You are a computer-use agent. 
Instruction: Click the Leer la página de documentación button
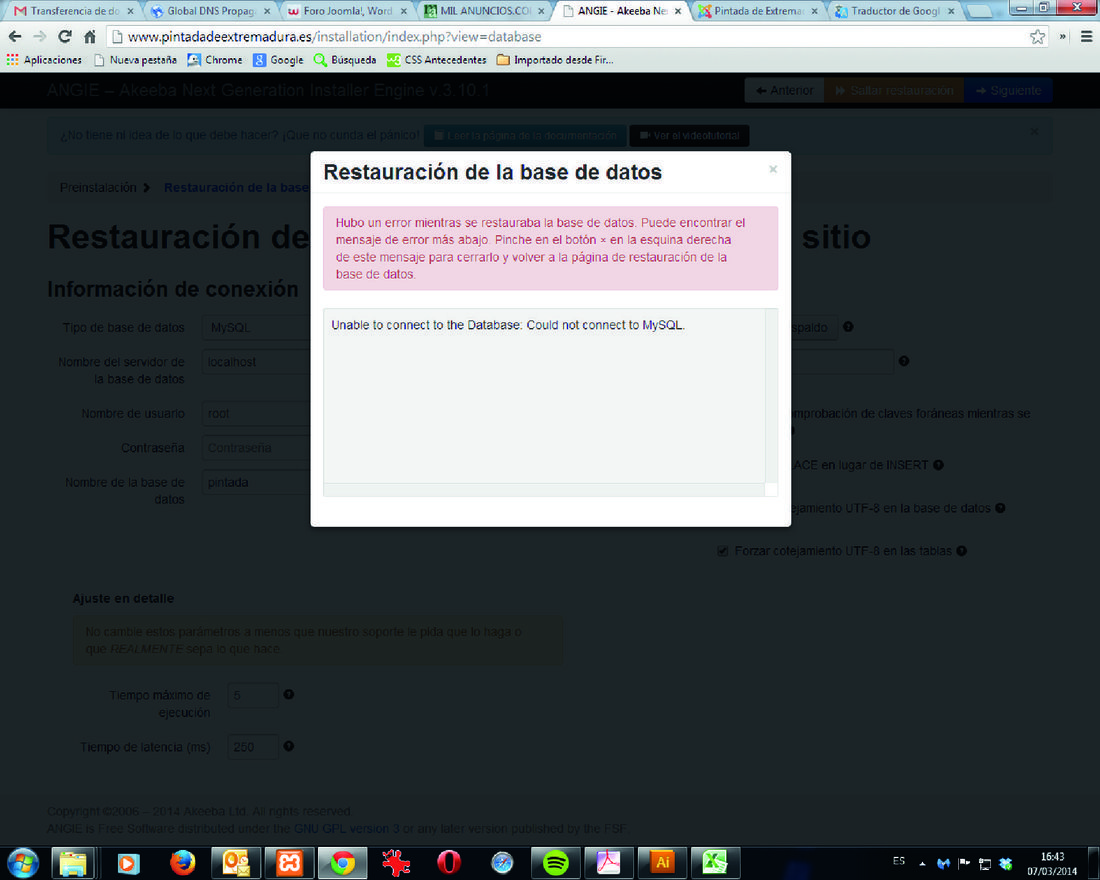(x=525, y=135)
